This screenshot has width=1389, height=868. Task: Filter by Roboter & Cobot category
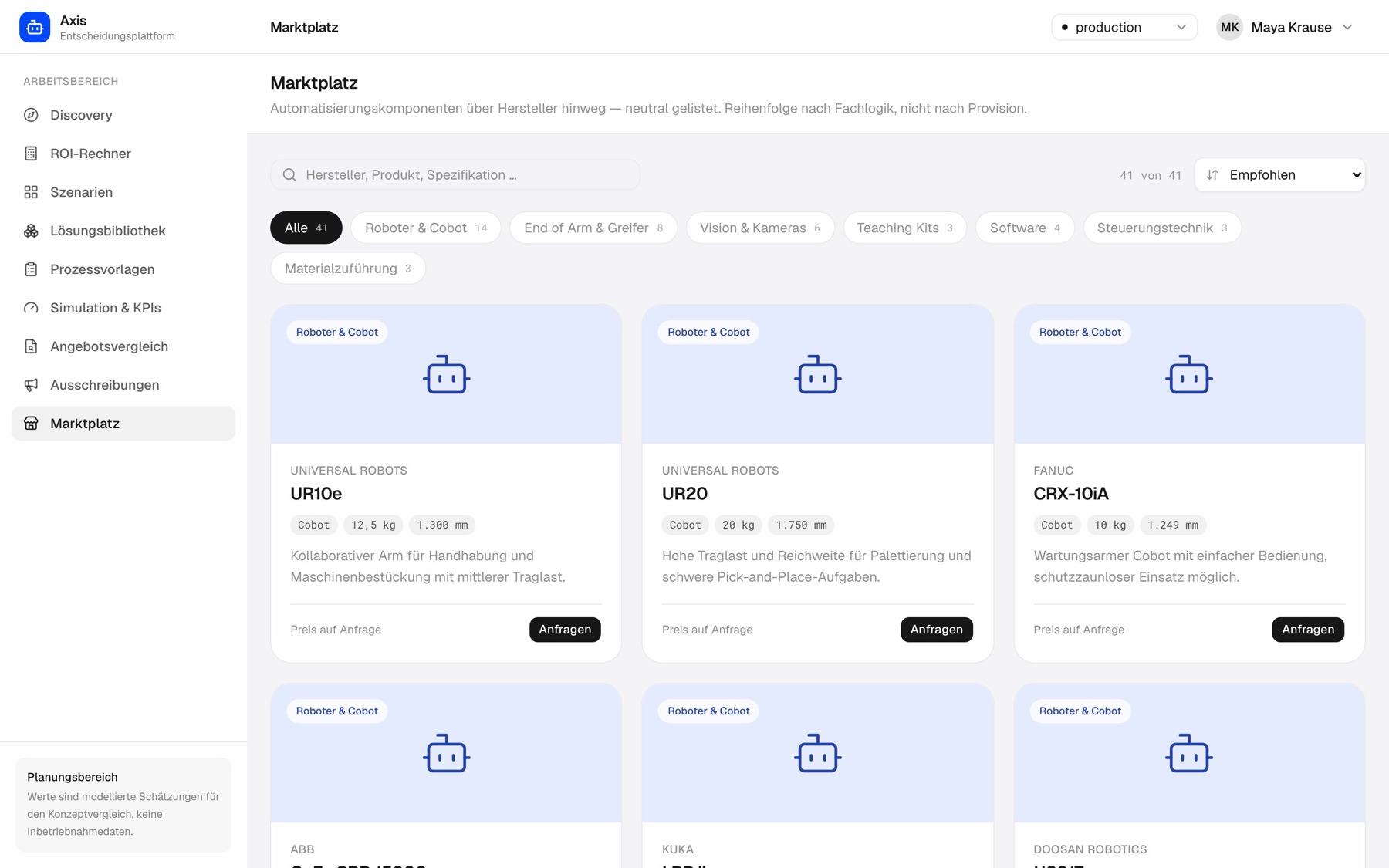[426, 228]
